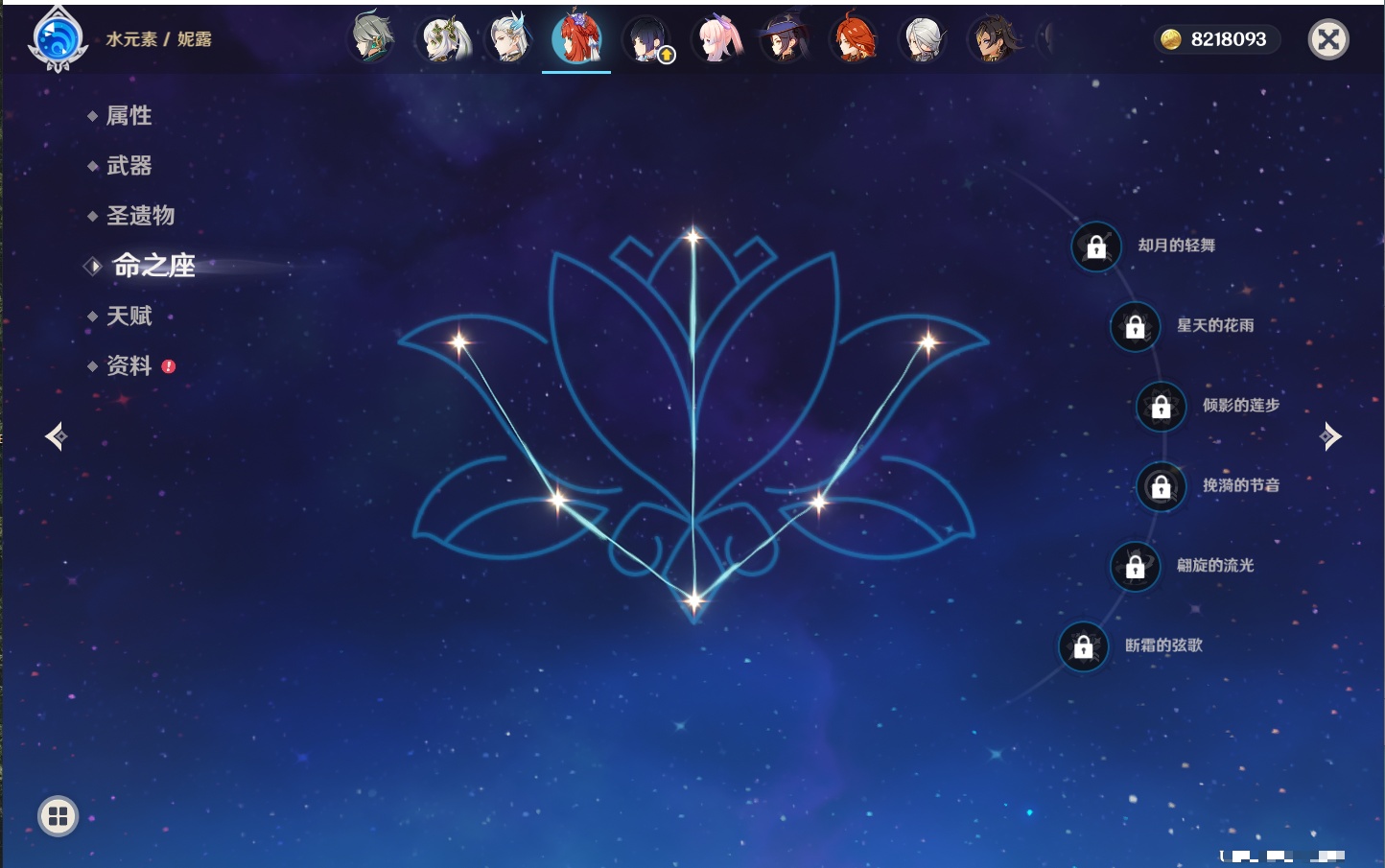The image size is (1385, 868).
Task: Click the Hydro element emblem beside 水元素
Action: [x=58, y=39]
